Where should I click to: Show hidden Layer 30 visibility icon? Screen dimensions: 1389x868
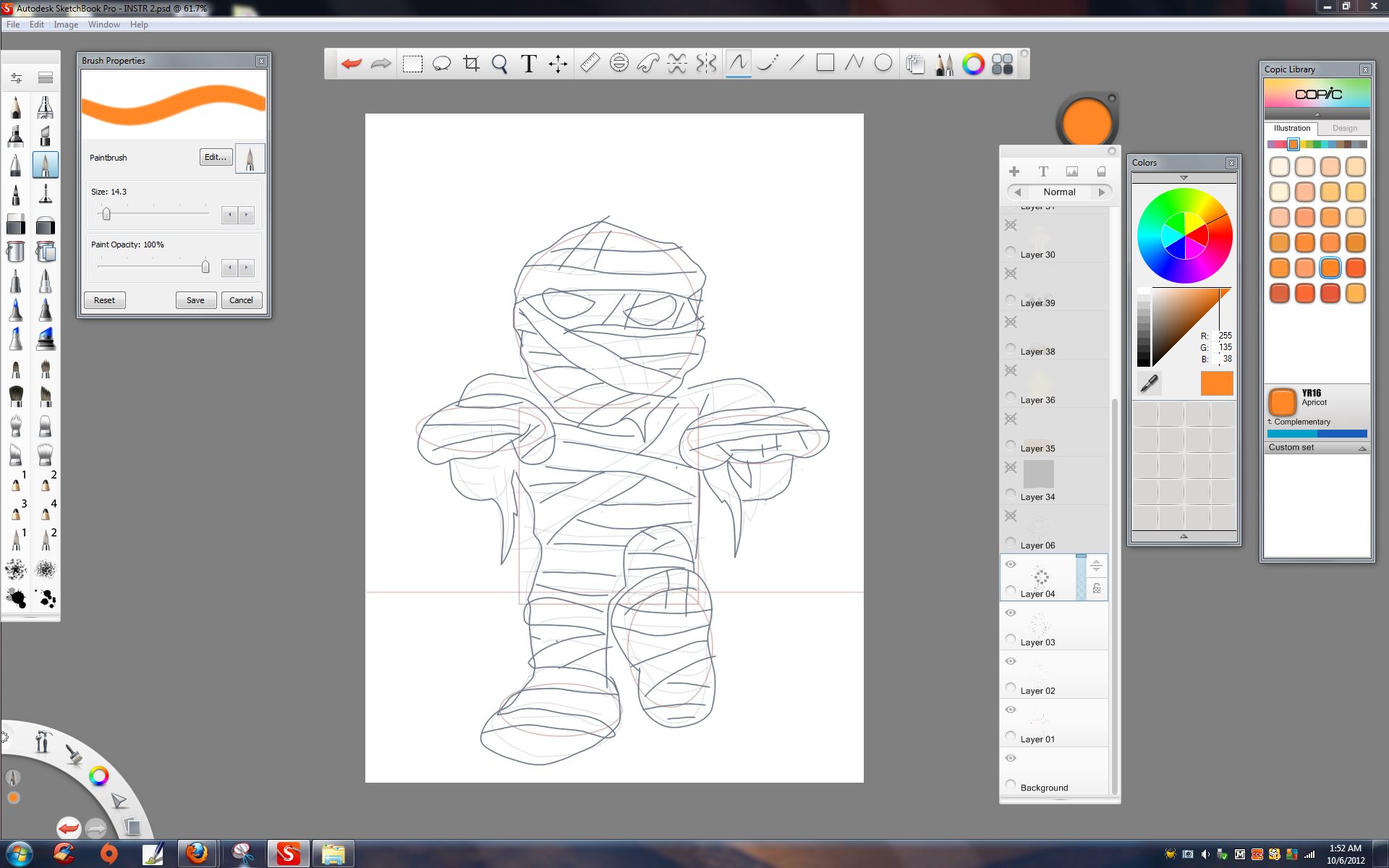click(1011, 225)
